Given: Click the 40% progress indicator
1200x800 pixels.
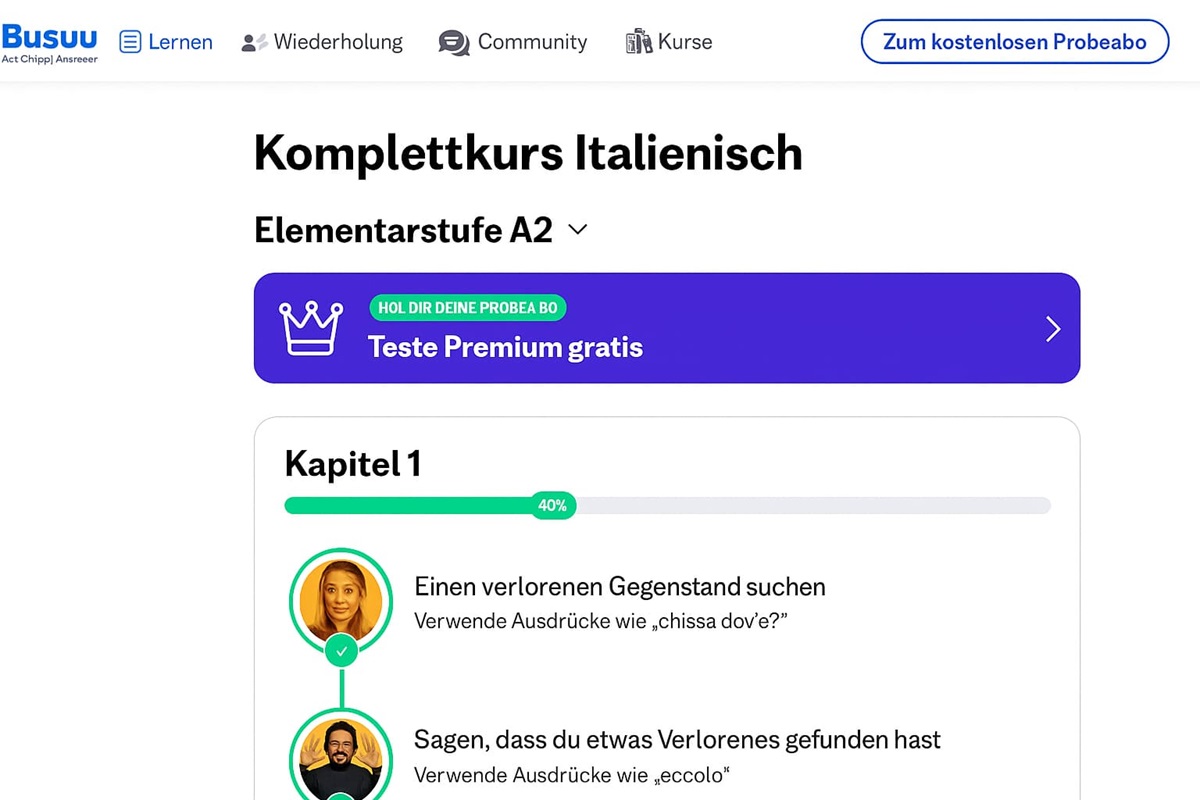Looking at the screenshot, I should pos(552,506).
